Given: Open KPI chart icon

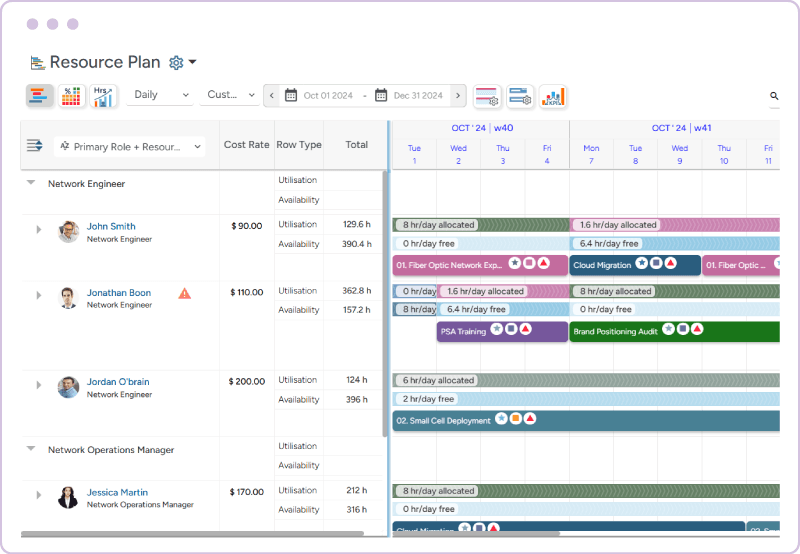Looking at the screenshot, I should 553,96.
